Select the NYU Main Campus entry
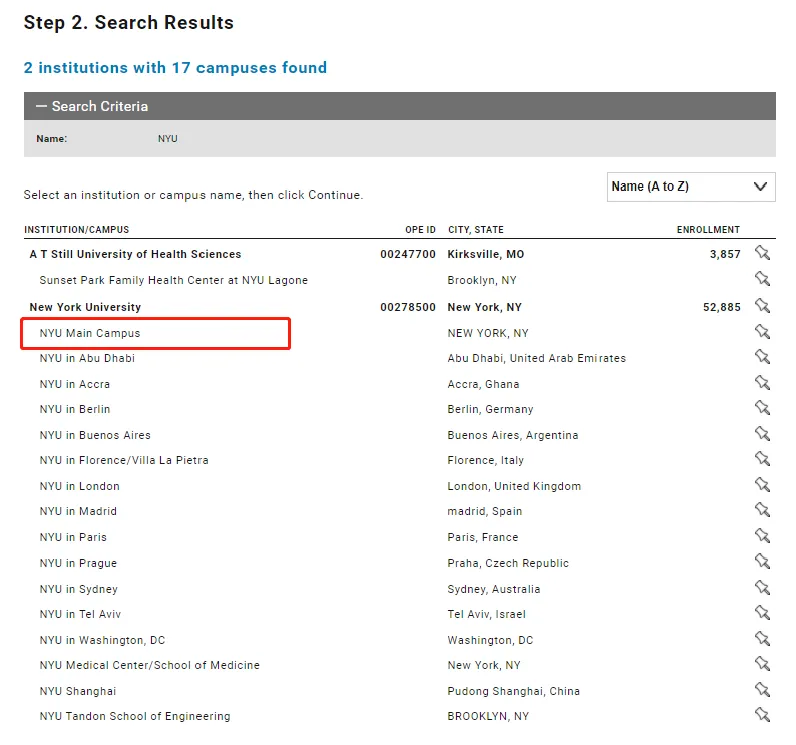Viewport: 796px width, 745px height. tap(90, 333)
